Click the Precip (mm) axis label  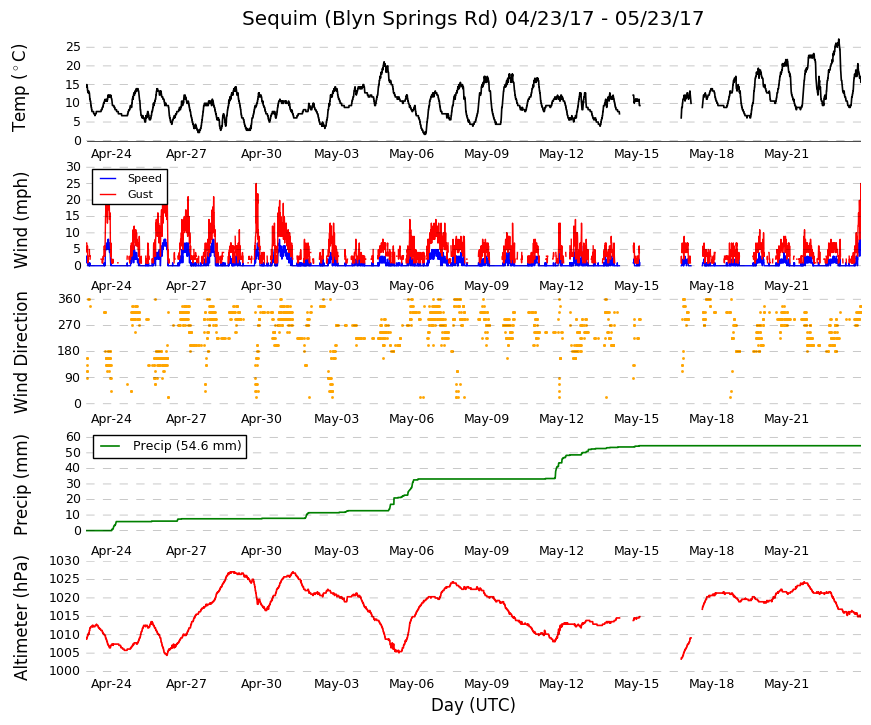[x=21, y=485]
